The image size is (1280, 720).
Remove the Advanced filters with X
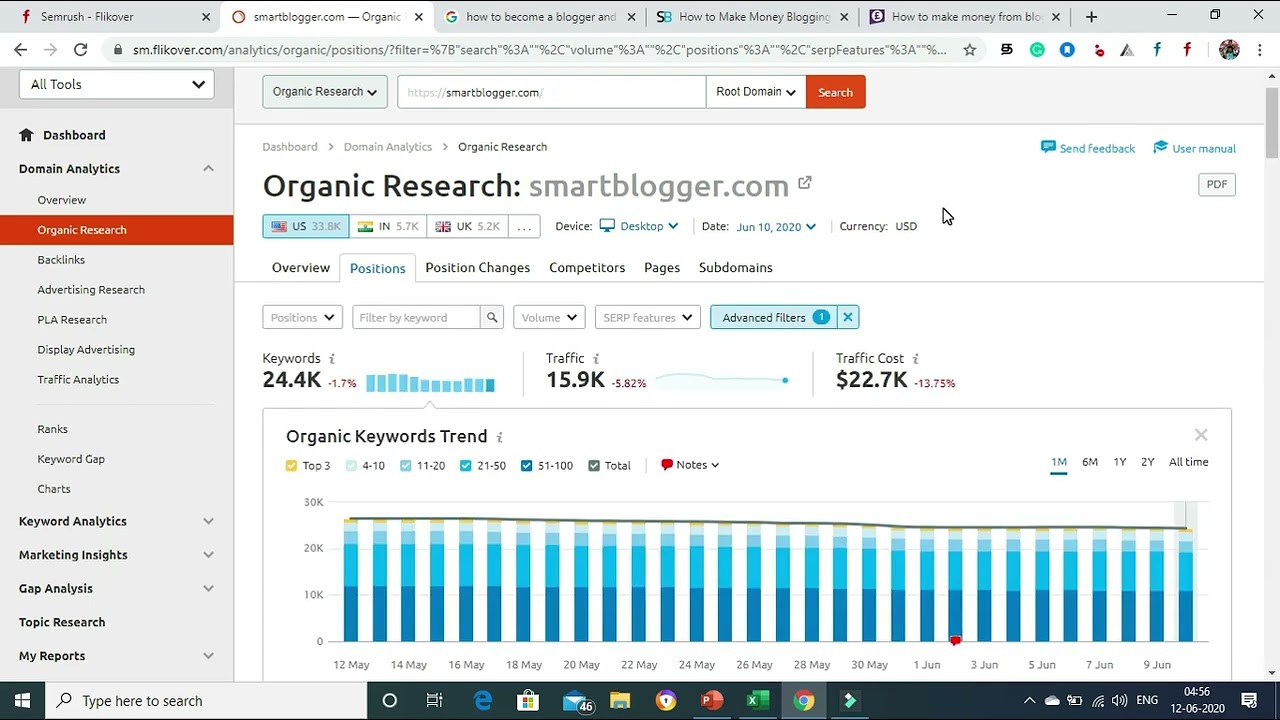click(x=848, y=317)
